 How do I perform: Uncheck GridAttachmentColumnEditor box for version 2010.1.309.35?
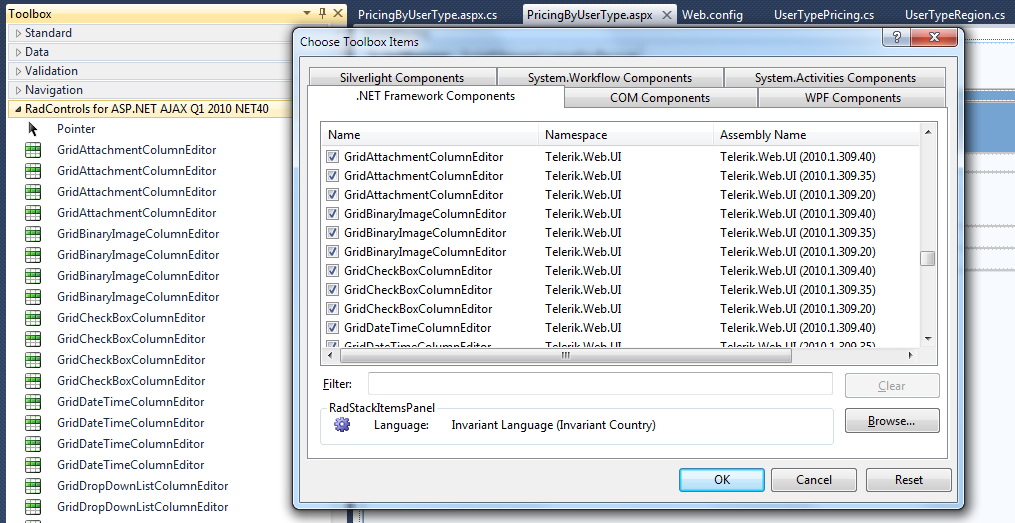332,175
